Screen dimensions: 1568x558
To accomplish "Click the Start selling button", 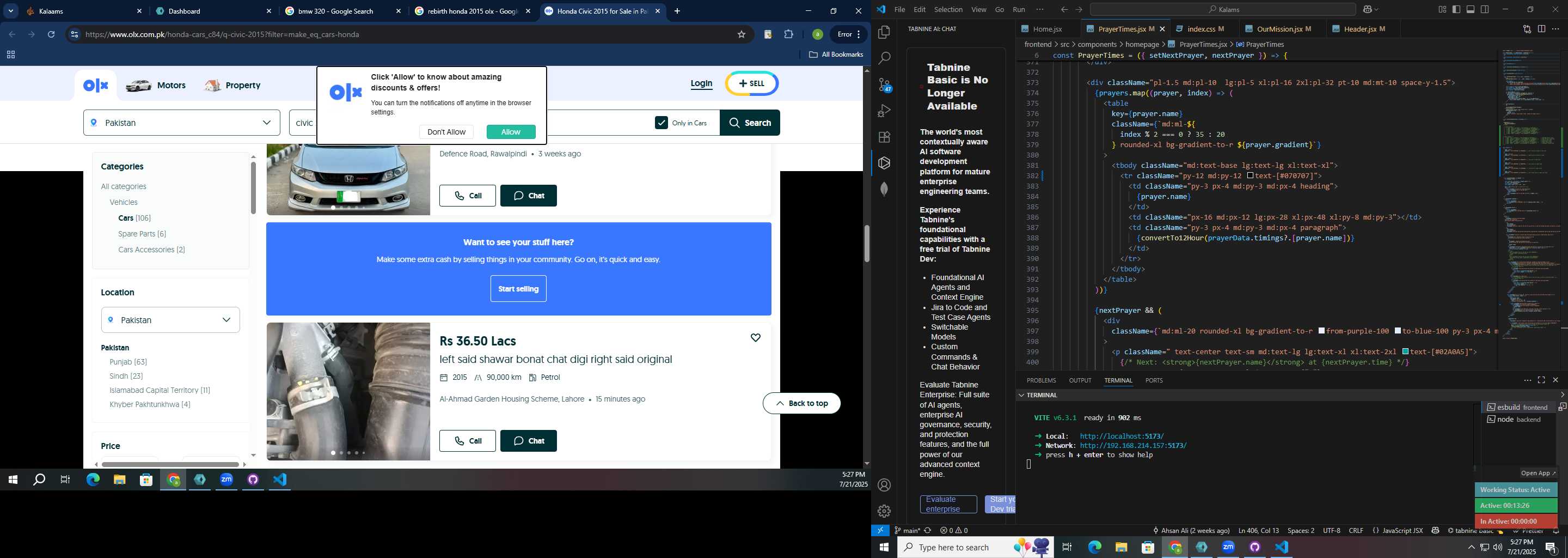I will click(518, 289).
